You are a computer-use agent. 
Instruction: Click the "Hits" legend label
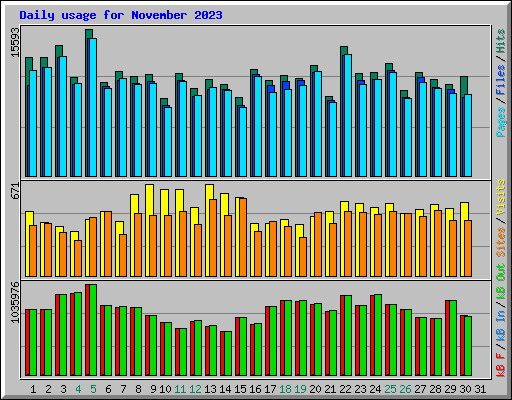(501, 41)
